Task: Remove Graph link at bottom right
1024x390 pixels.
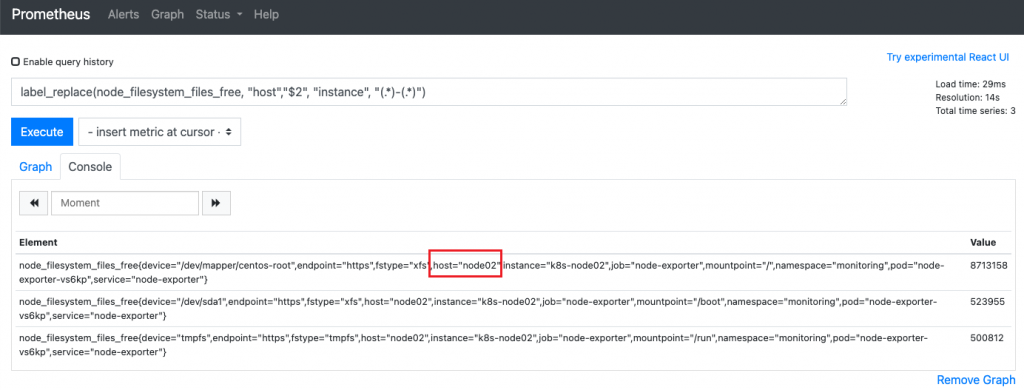Action: tap(976, 380)
